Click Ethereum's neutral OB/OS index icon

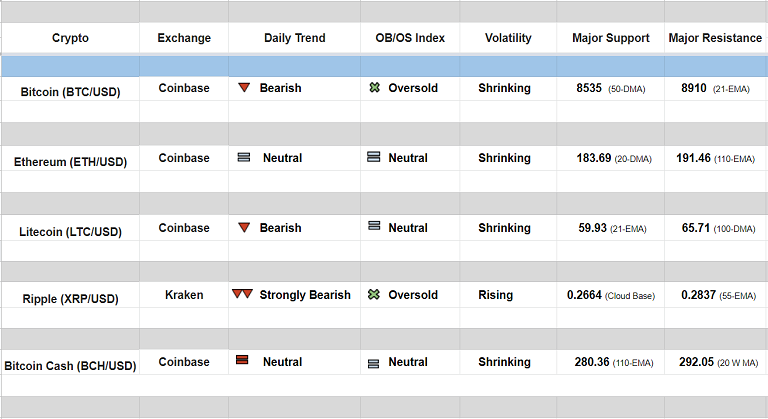pyautogui.click(x=374, y=158)
